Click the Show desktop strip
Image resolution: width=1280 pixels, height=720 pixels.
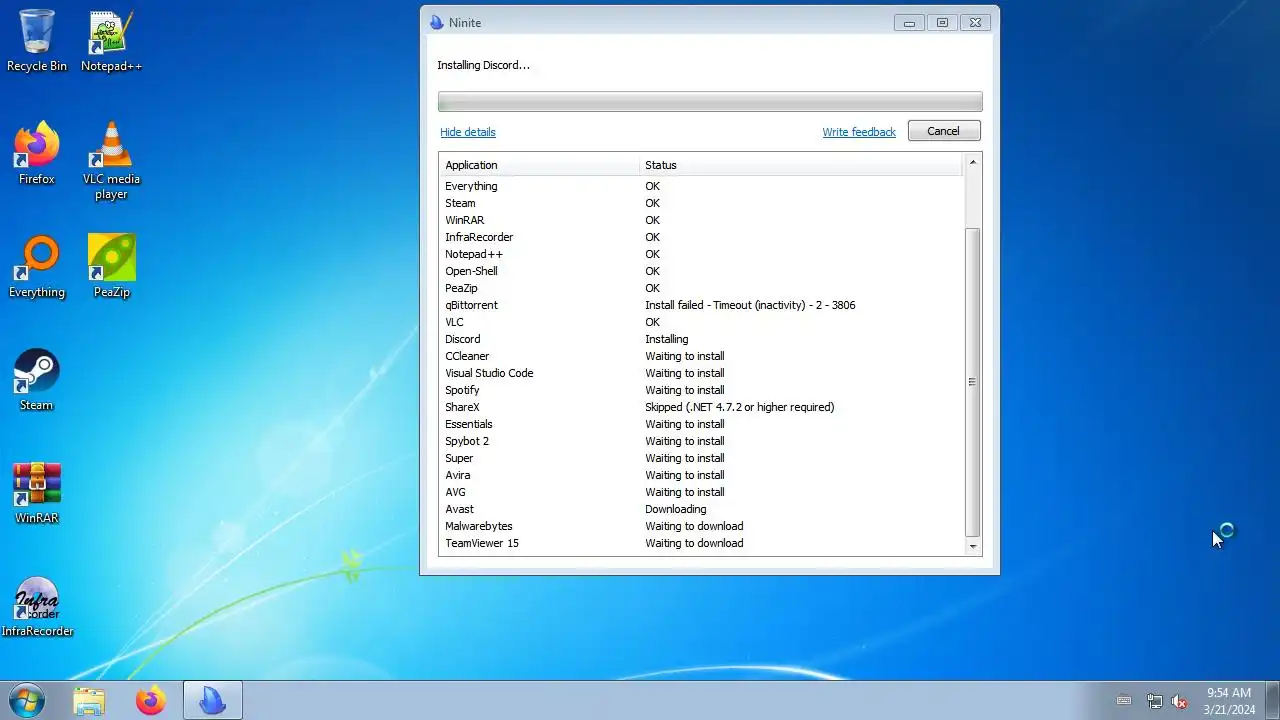pyautogui.click(x=1272, y=700)
